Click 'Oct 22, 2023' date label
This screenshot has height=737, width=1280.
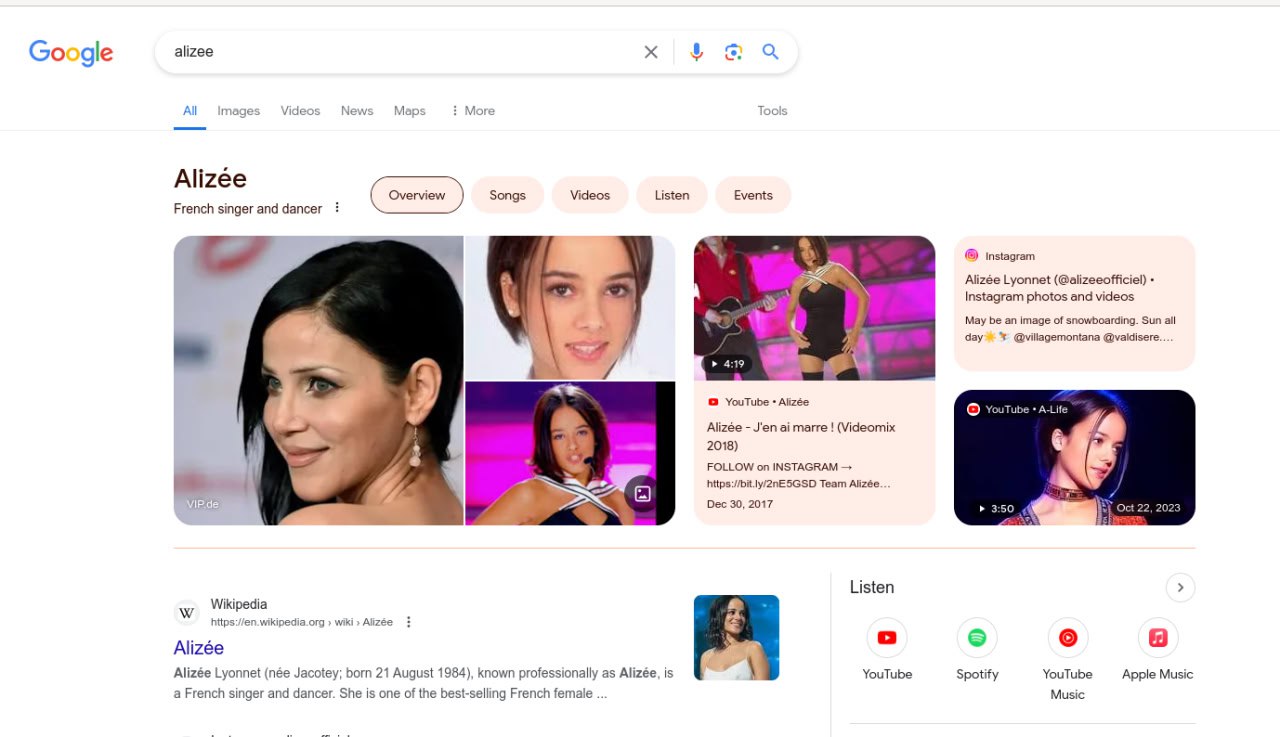coord(1148,508)
